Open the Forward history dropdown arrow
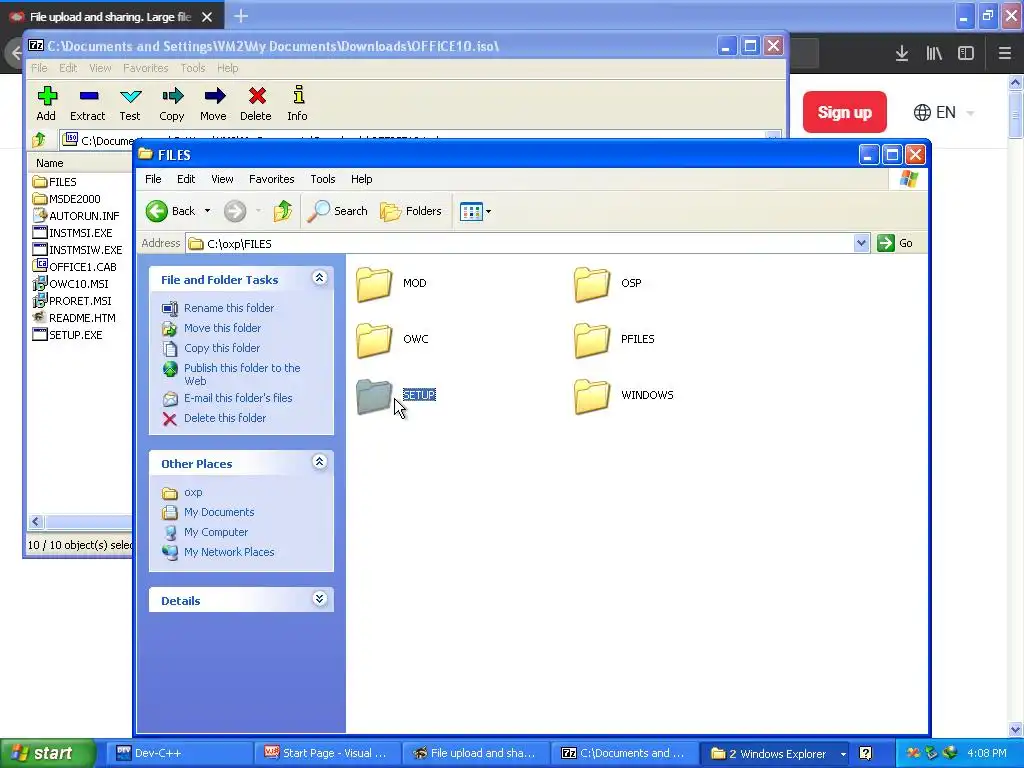Screen dimensions: 1024x768 (259, 211)
